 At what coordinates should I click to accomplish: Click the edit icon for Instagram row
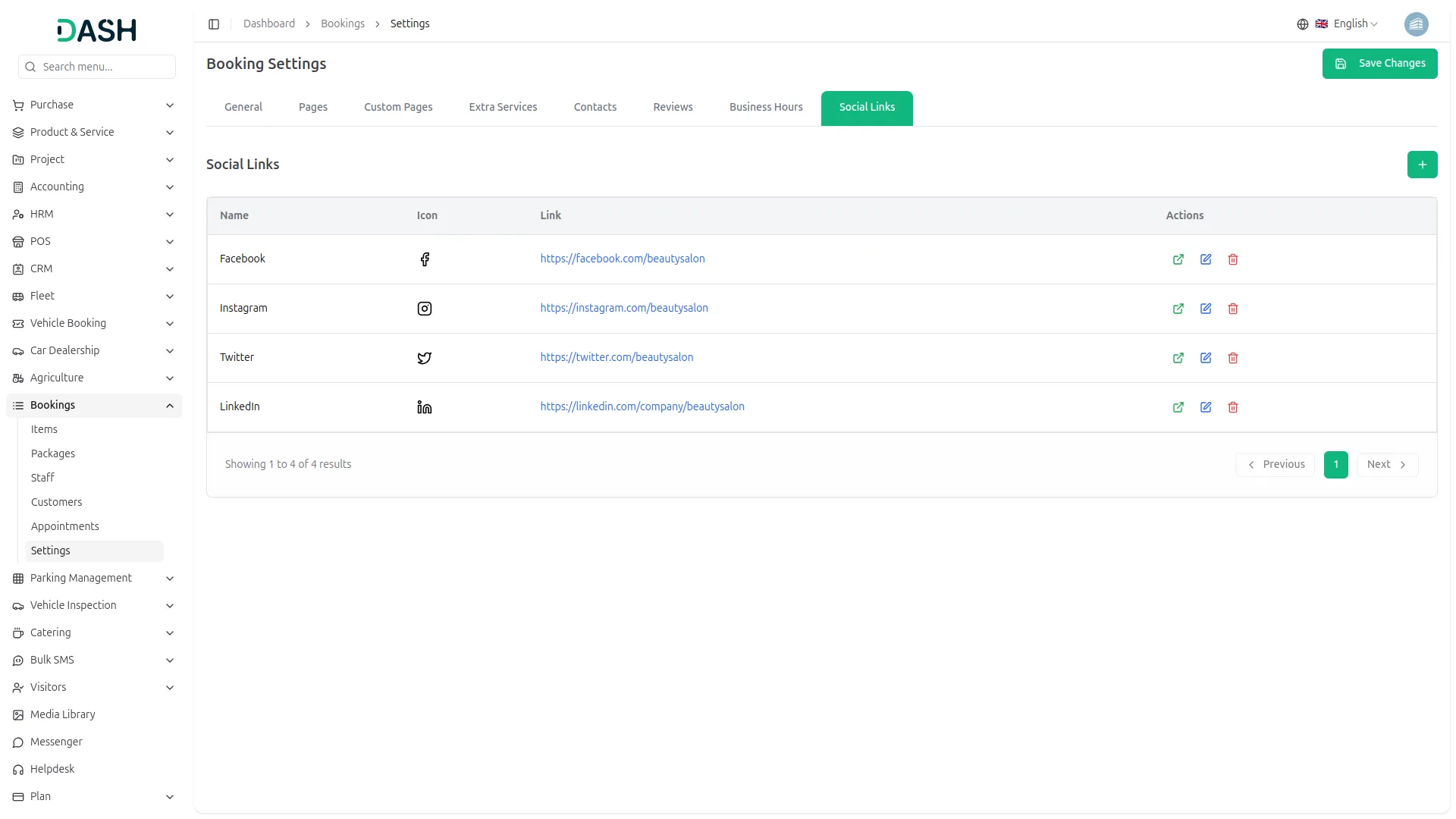click(1206, 309)
